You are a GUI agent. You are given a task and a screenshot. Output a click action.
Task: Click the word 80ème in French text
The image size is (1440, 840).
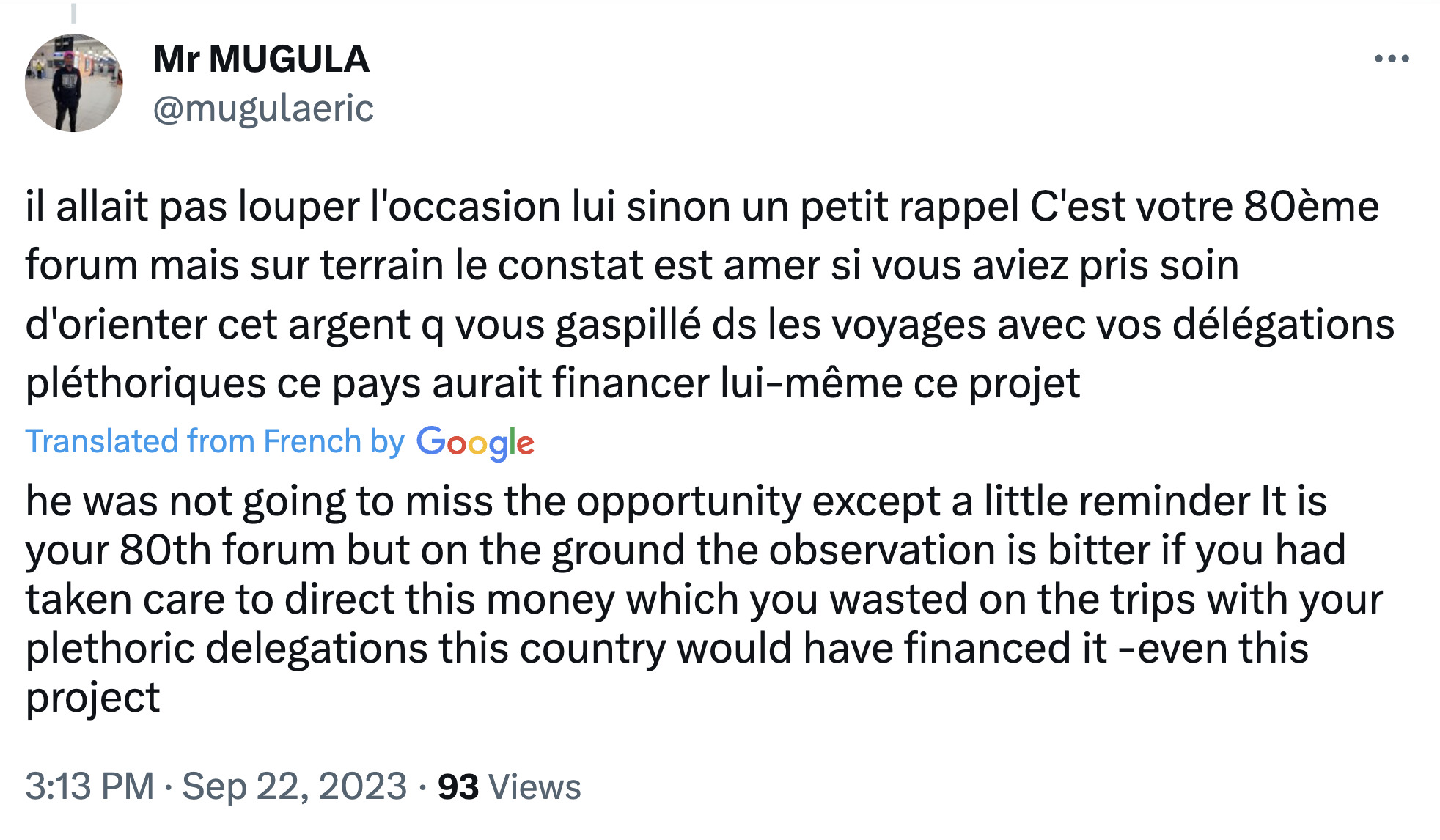click(1311, 206)
